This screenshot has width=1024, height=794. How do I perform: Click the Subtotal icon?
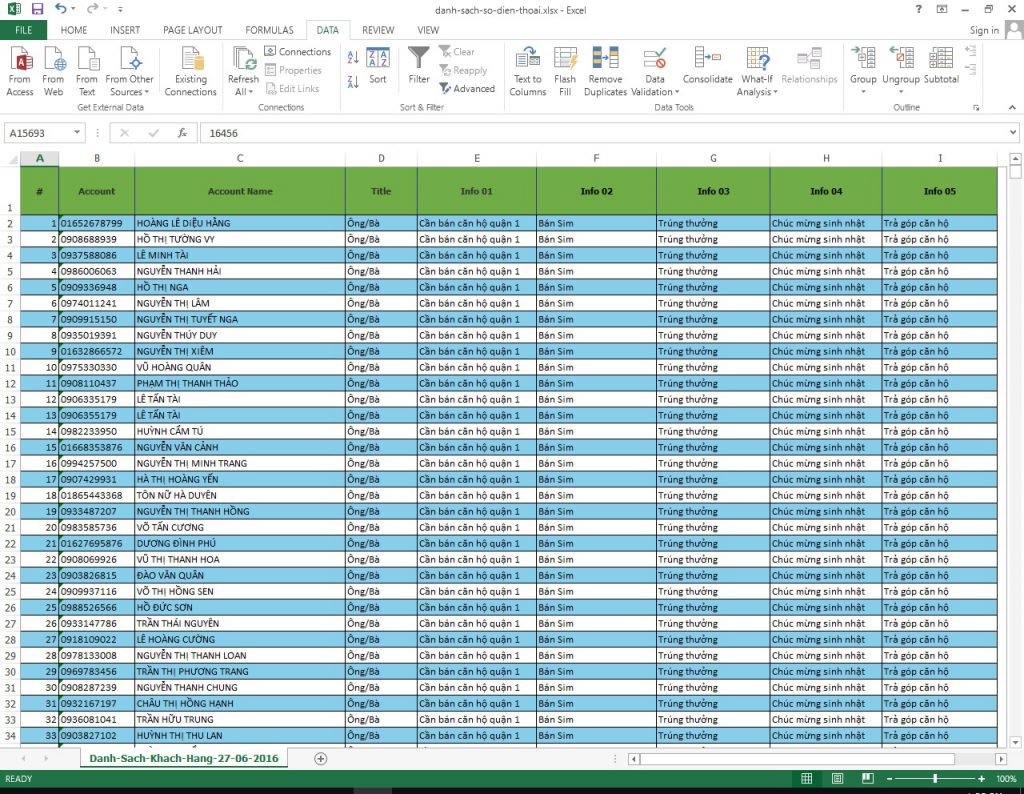941,65
